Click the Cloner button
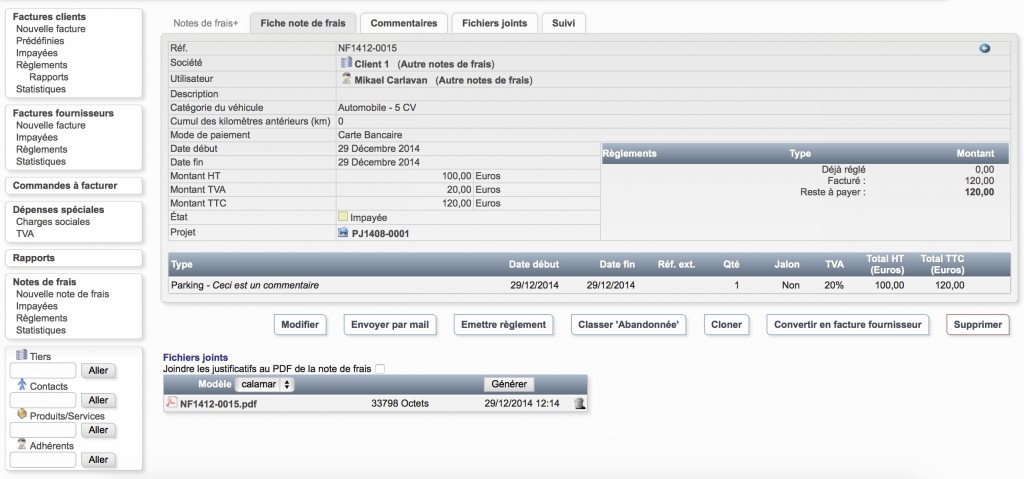Viewport: 1024px width, 479px height. pos(726,325)
